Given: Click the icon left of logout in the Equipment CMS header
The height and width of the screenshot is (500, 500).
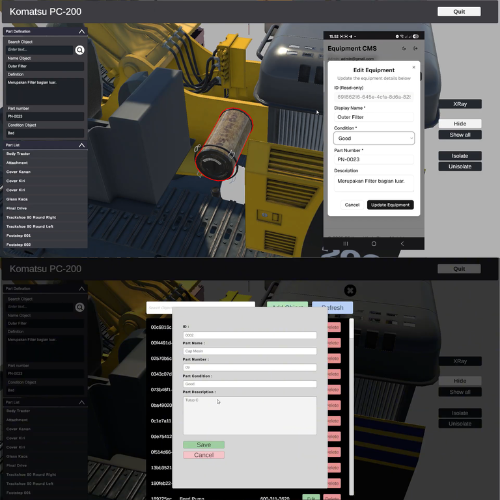Looking at the screenshot, I should tap(404, 48).
